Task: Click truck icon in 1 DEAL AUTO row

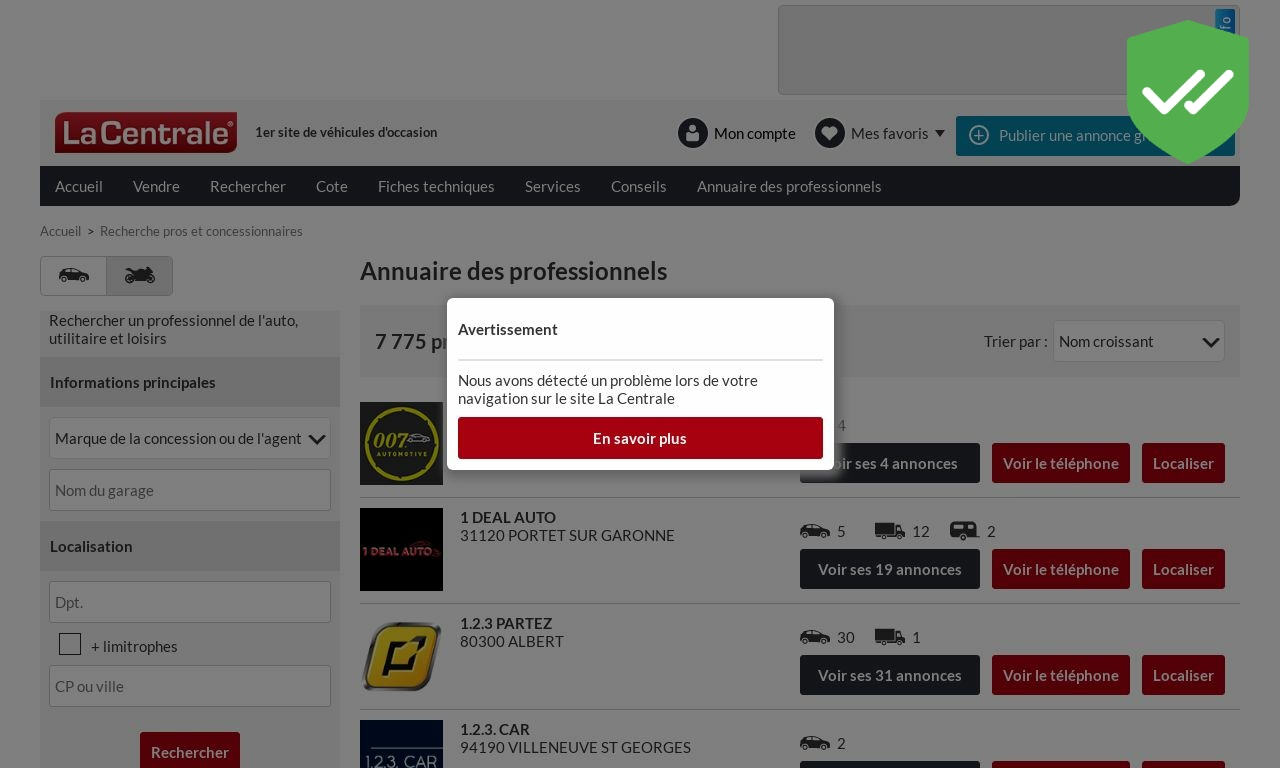Action: (890, 531)
